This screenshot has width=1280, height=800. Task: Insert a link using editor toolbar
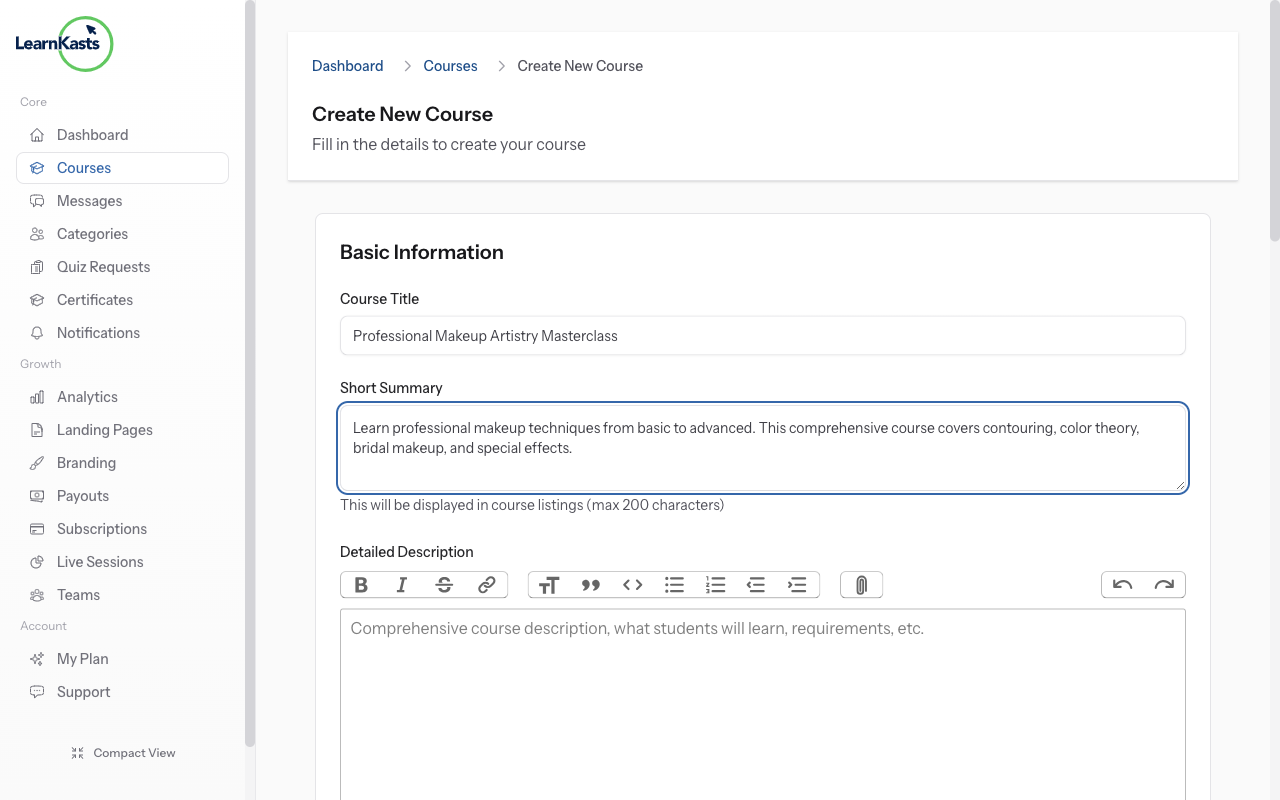tap(486, 585)
